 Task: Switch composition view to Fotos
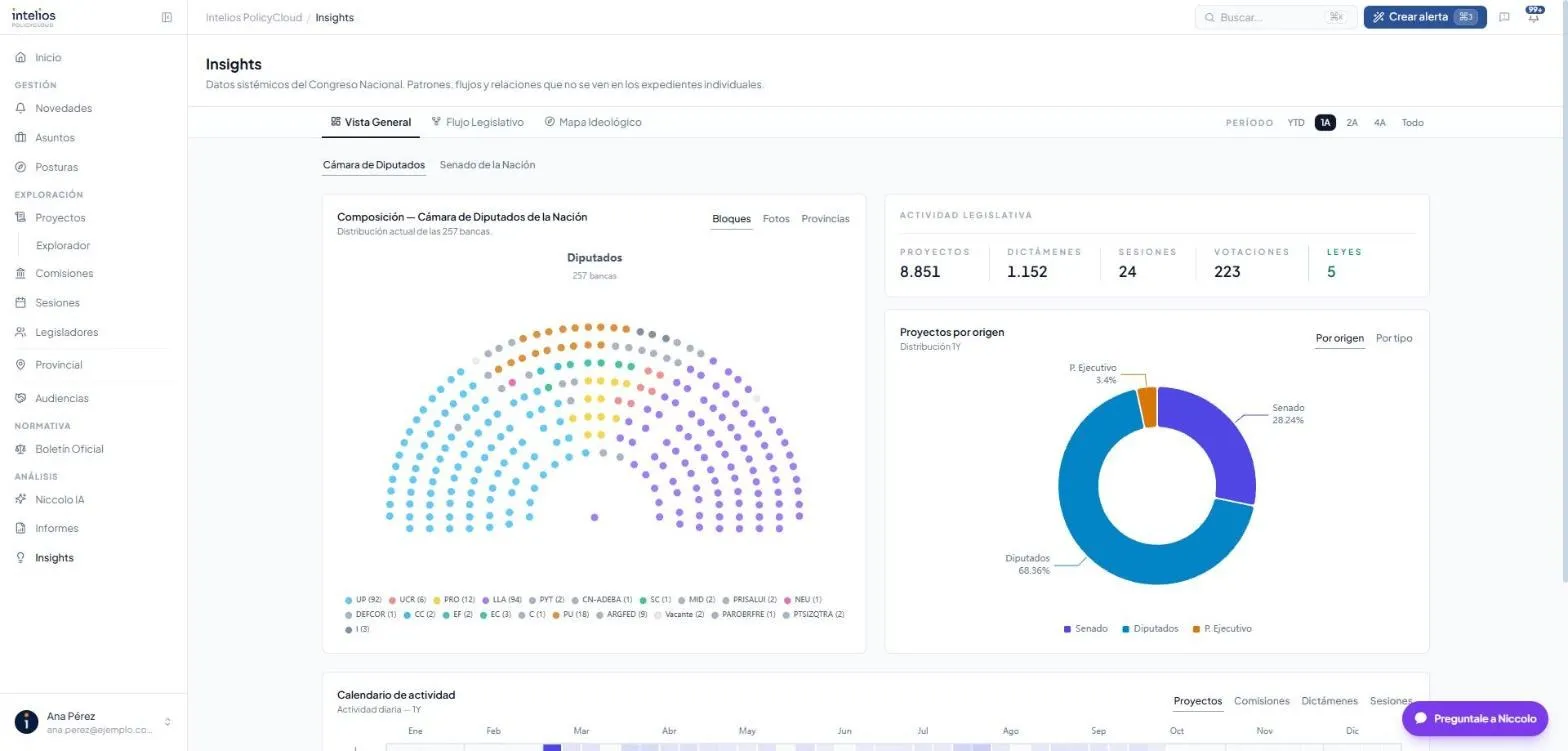coord(776,219)
